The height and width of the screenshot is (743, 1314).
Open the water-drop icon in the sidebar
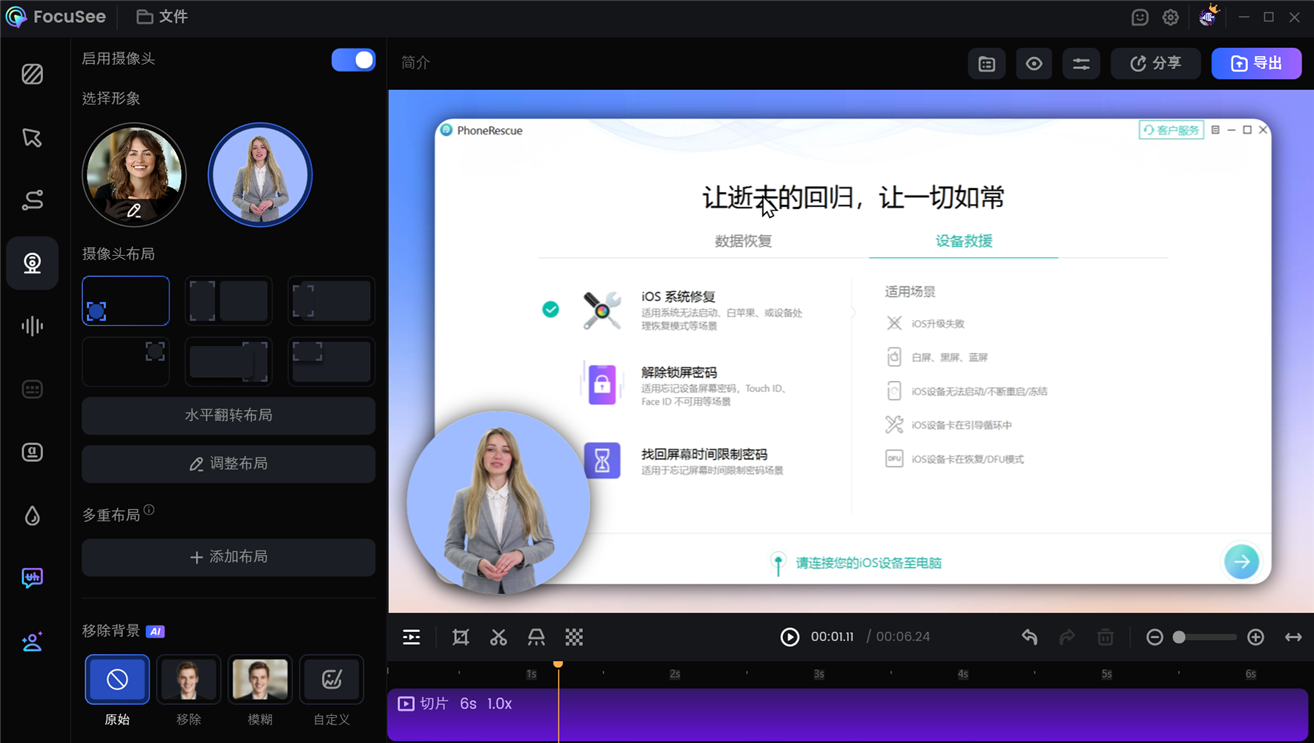point(32,515)
